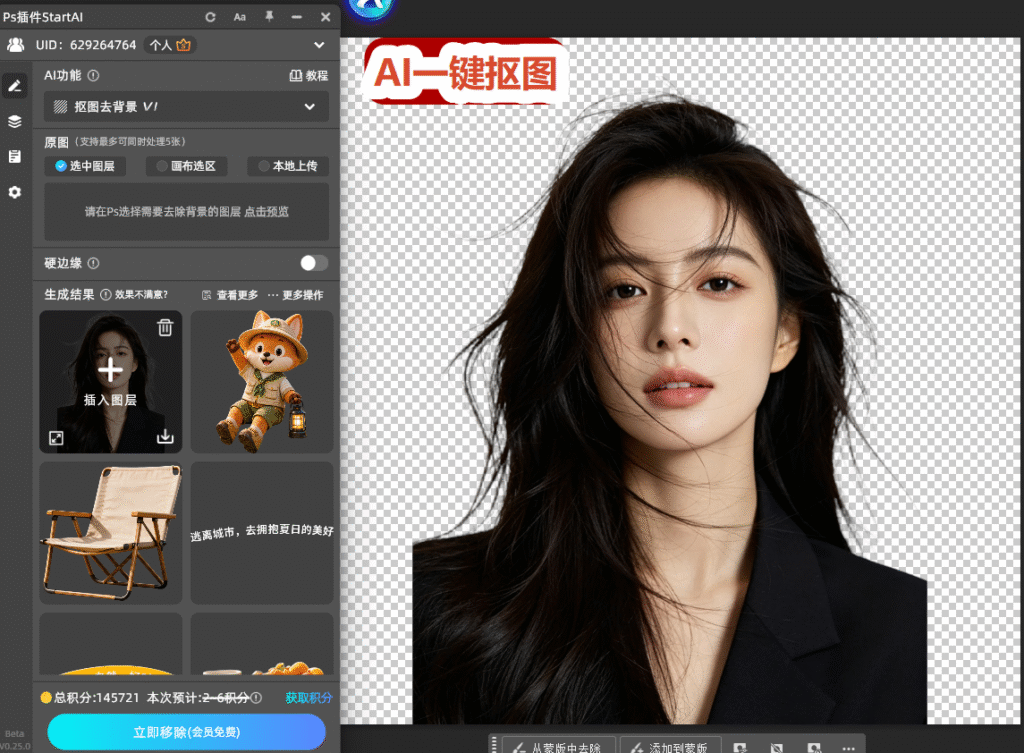The image size is (1024, 753).
Task: Select the 逃离城市 text result thumbnail
Action: [262, 533]
